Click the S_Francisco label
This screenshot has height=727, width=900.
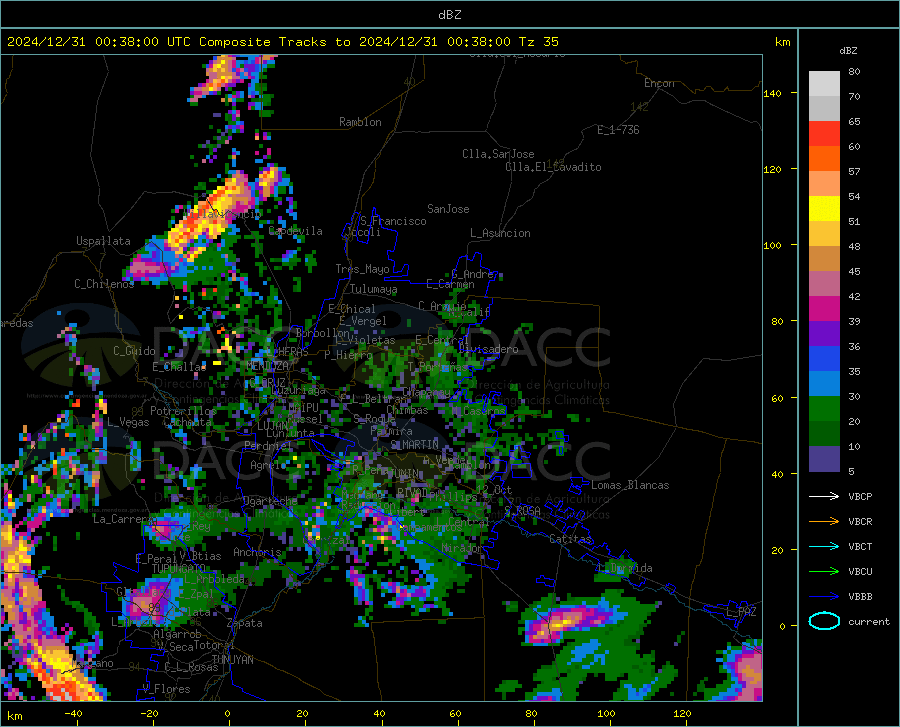(393, 221)
